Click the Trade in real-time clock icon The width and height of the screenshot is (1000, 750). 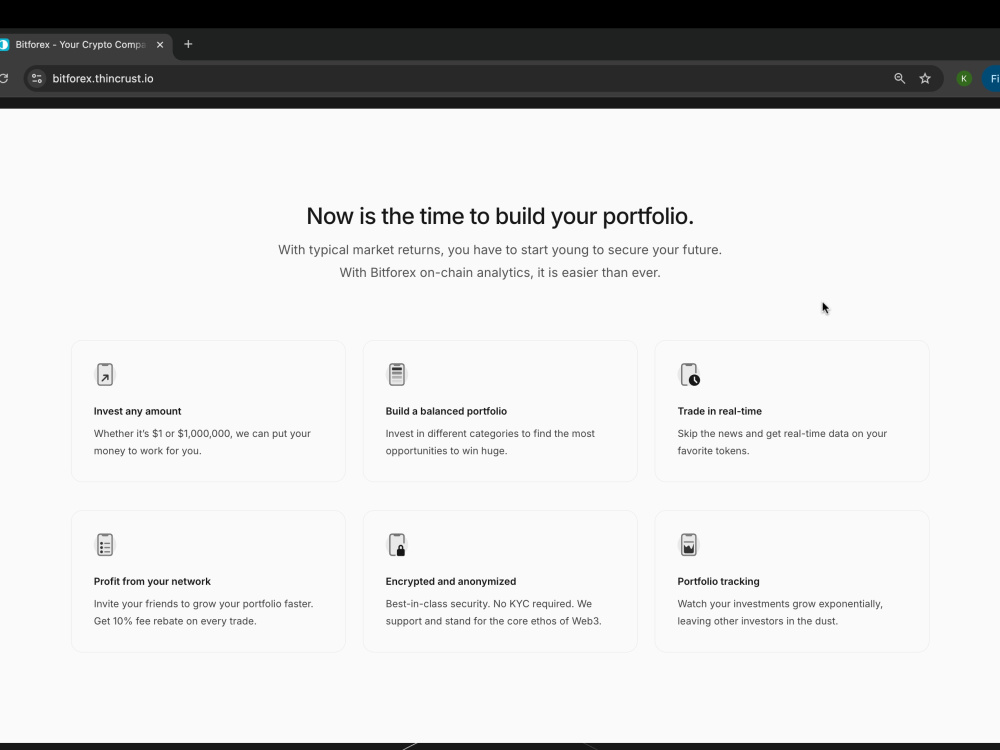[689, 374]
